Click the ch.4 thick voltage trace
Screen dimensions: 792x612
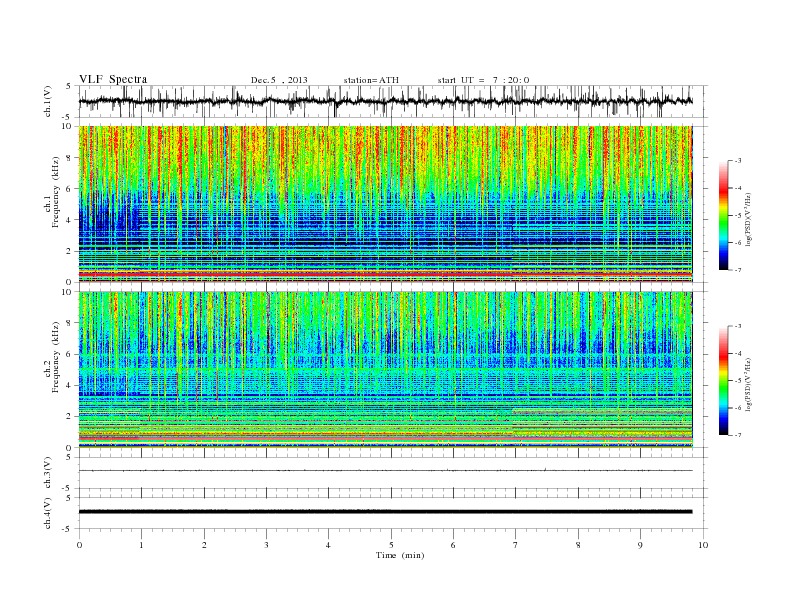[385, 512]
